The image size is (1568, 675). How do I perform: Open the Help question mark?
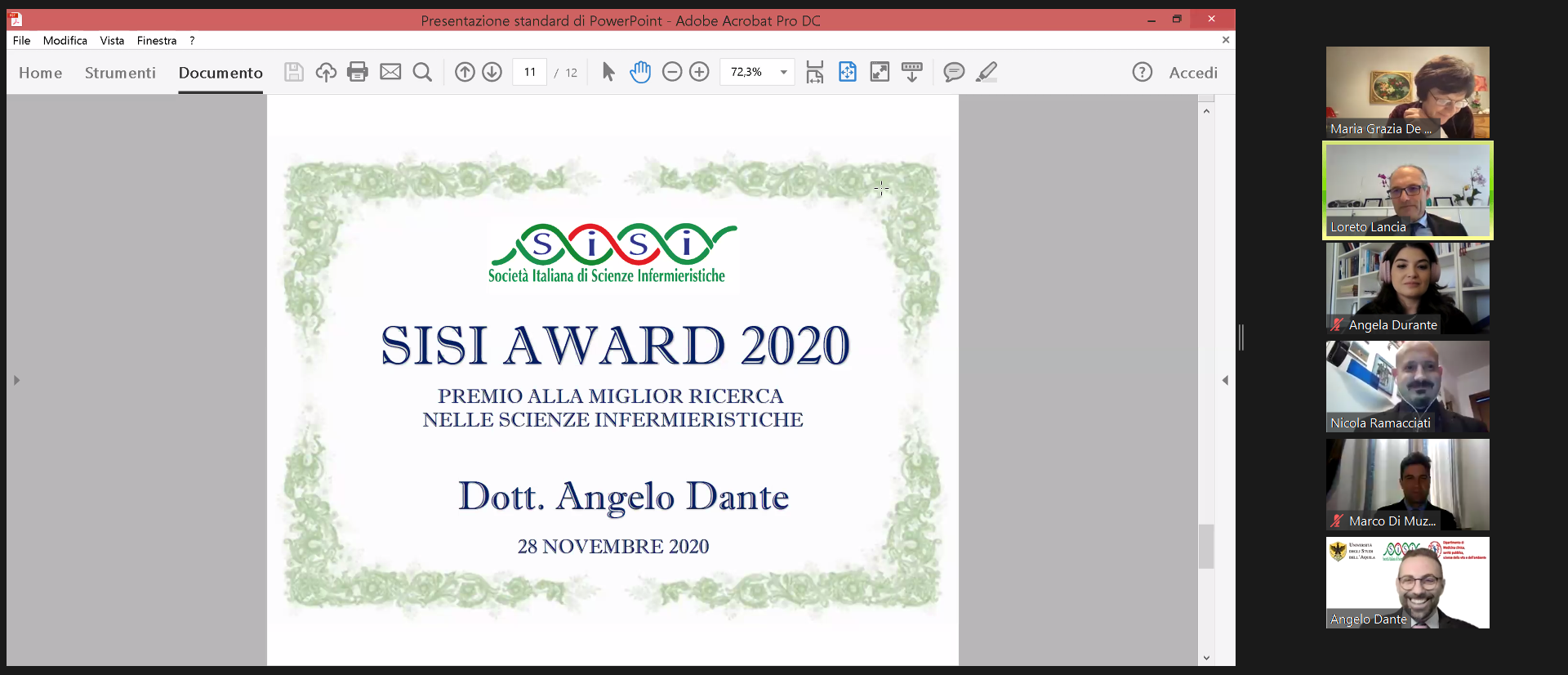pos(1143,72)
